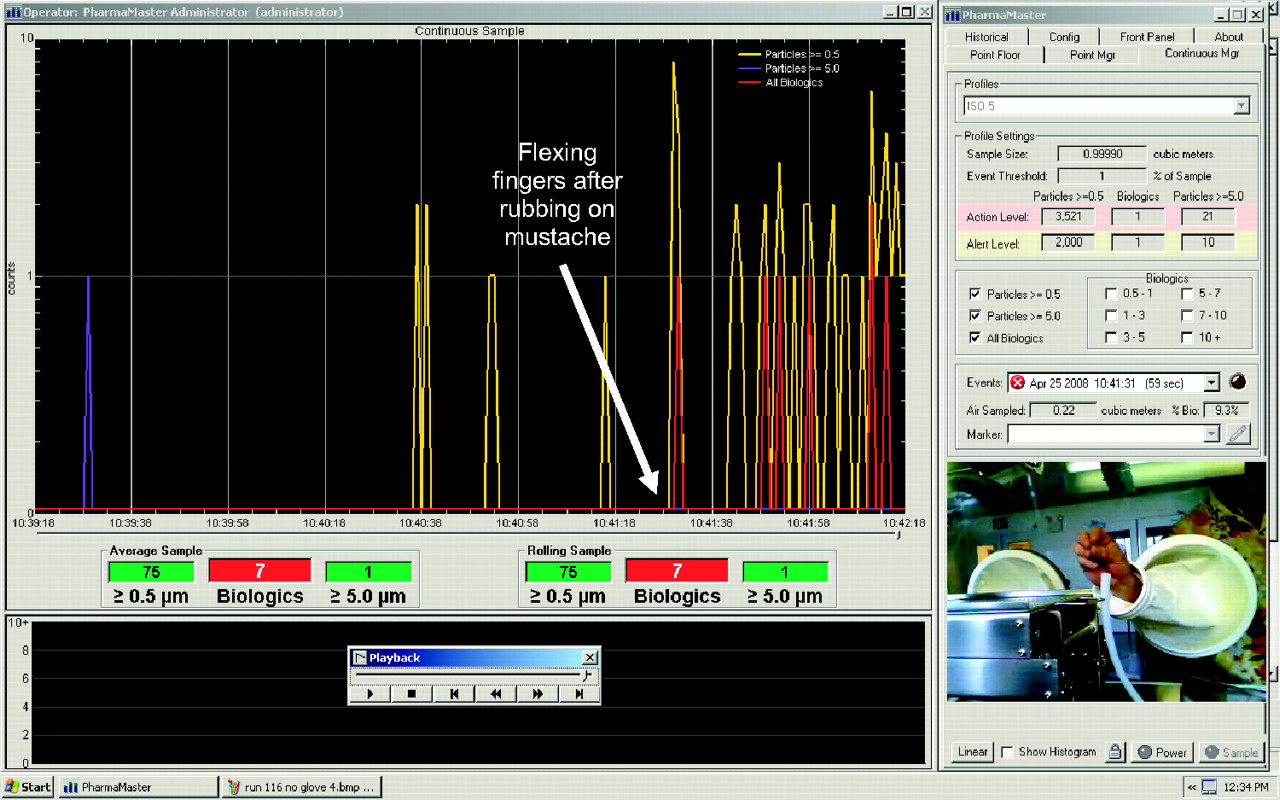This screenshot has width=1280, height=800.
Task: Click Operator window title bar icon
Action: point(12,12)
